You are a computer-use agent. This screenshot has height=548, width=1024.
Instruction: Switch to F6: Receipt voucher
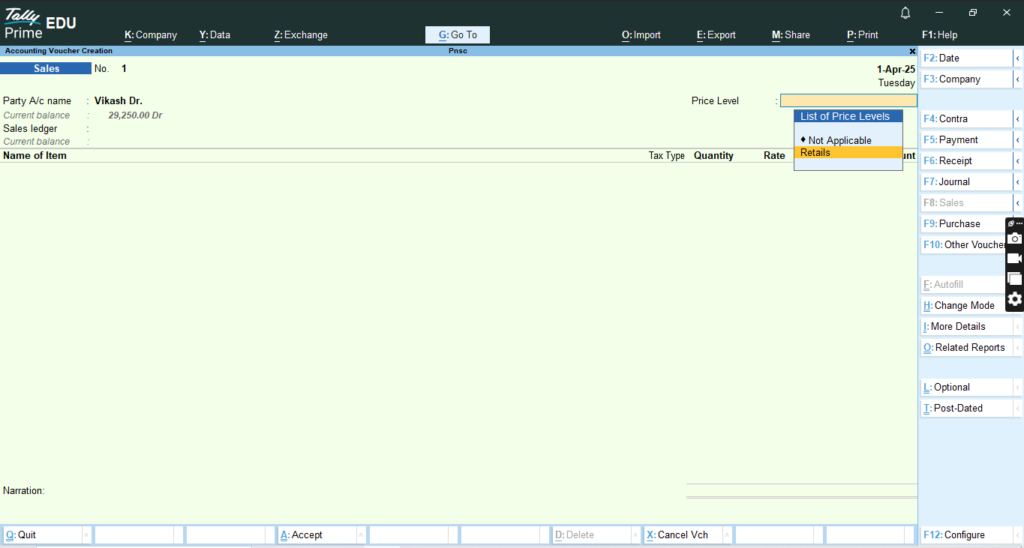click(x=966, y=161)
